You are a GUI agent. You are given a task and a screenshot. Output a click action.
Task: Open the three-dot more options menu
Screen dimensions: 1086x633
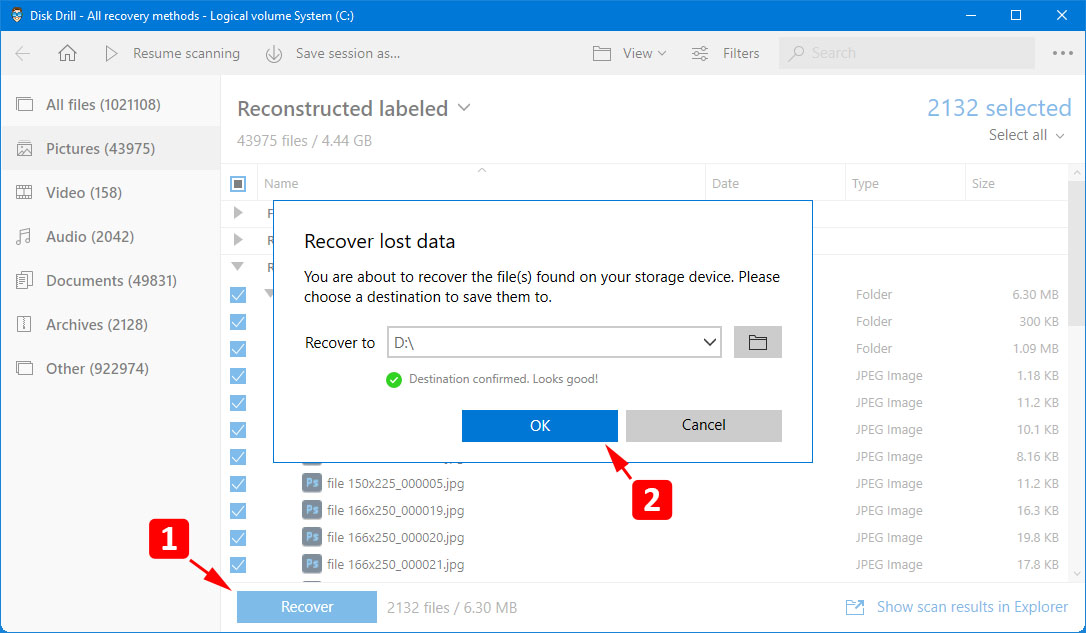1062,53
